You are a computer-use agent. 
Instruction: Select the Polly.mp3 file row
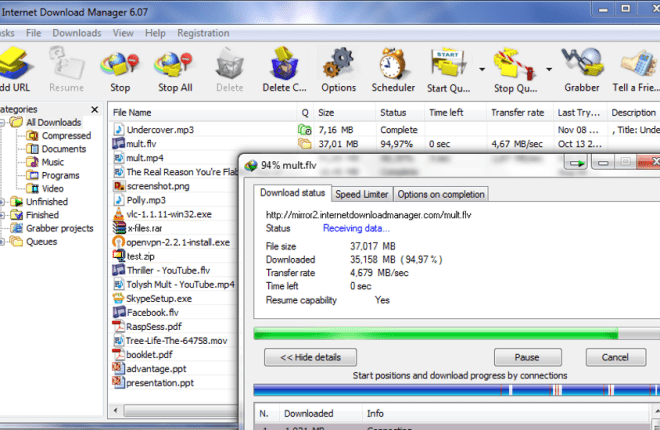(175, 200)
